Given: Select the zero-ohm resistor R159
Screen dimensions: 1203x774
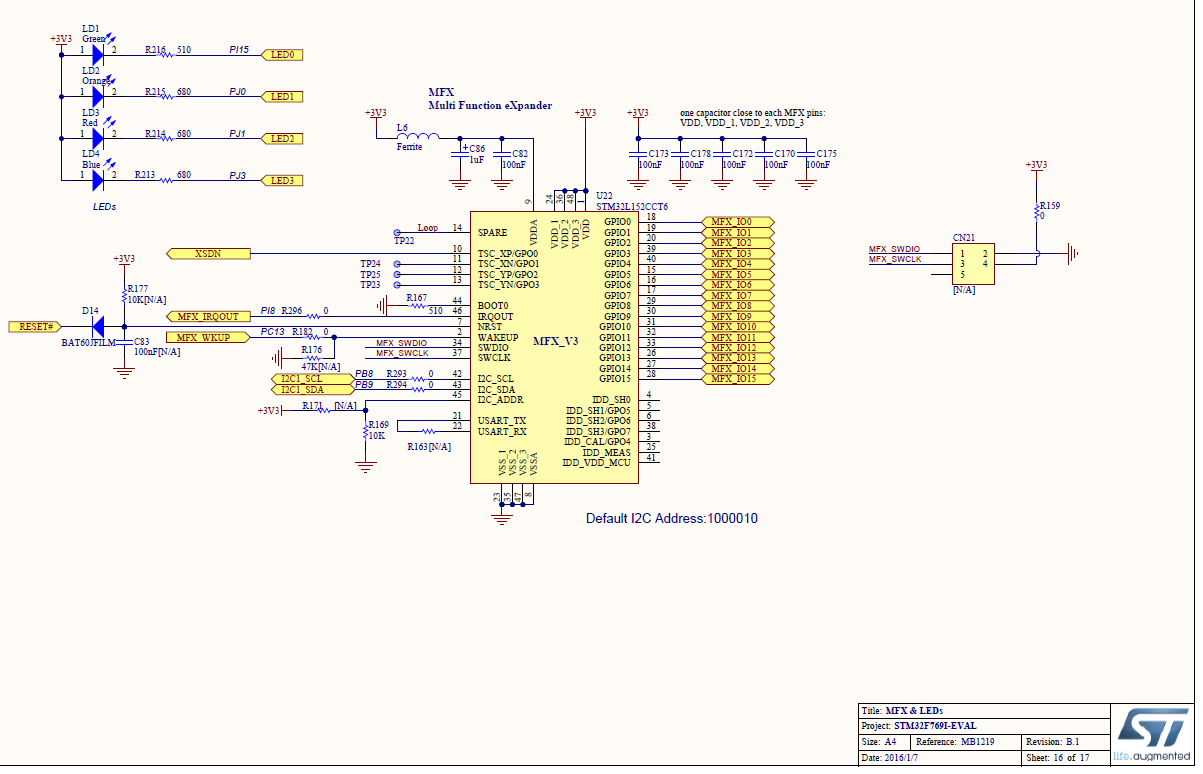Looking at the screenshot, I should [1038, 213].
